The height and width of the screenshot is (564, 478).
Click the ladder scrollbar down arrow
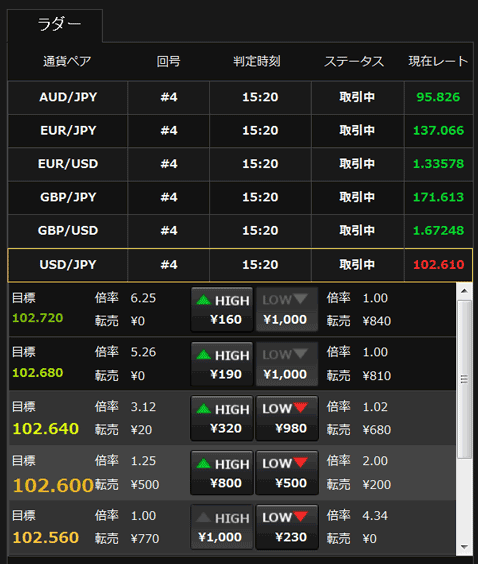point(464,547)
